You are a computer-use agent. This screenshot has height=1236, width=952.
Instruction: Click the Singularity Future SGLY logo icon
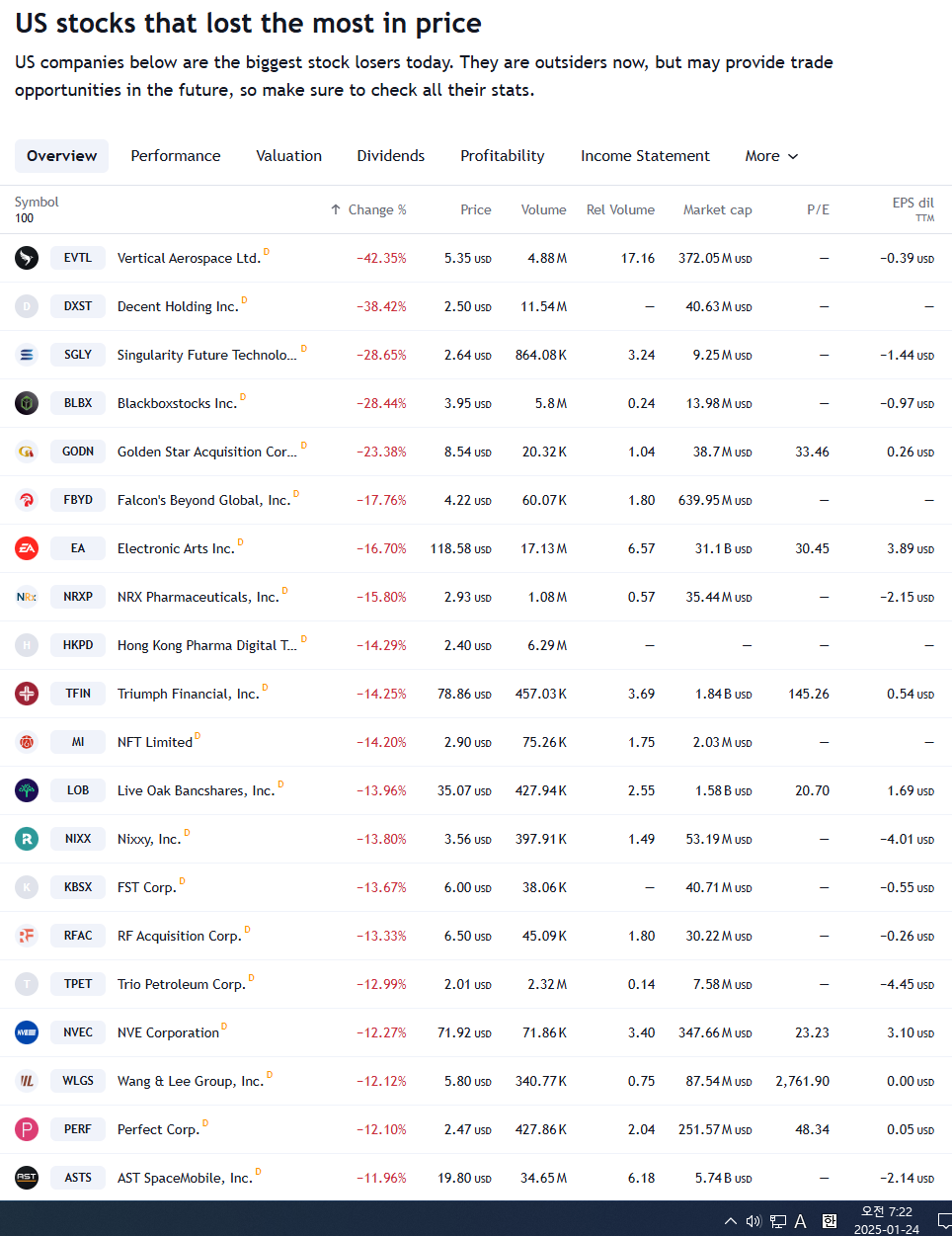27,355
